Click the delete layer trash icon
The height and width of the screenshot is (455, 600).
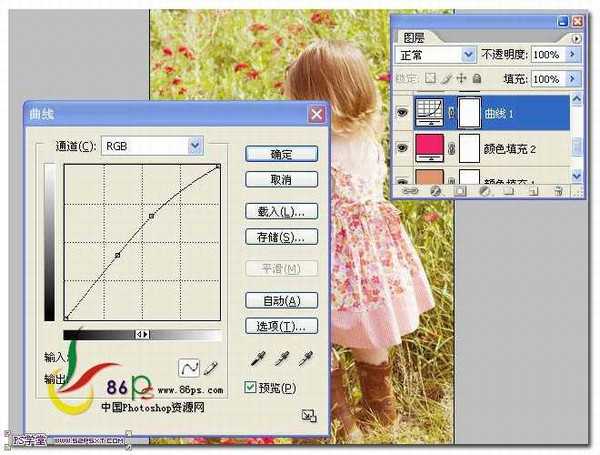click(558, 190)
